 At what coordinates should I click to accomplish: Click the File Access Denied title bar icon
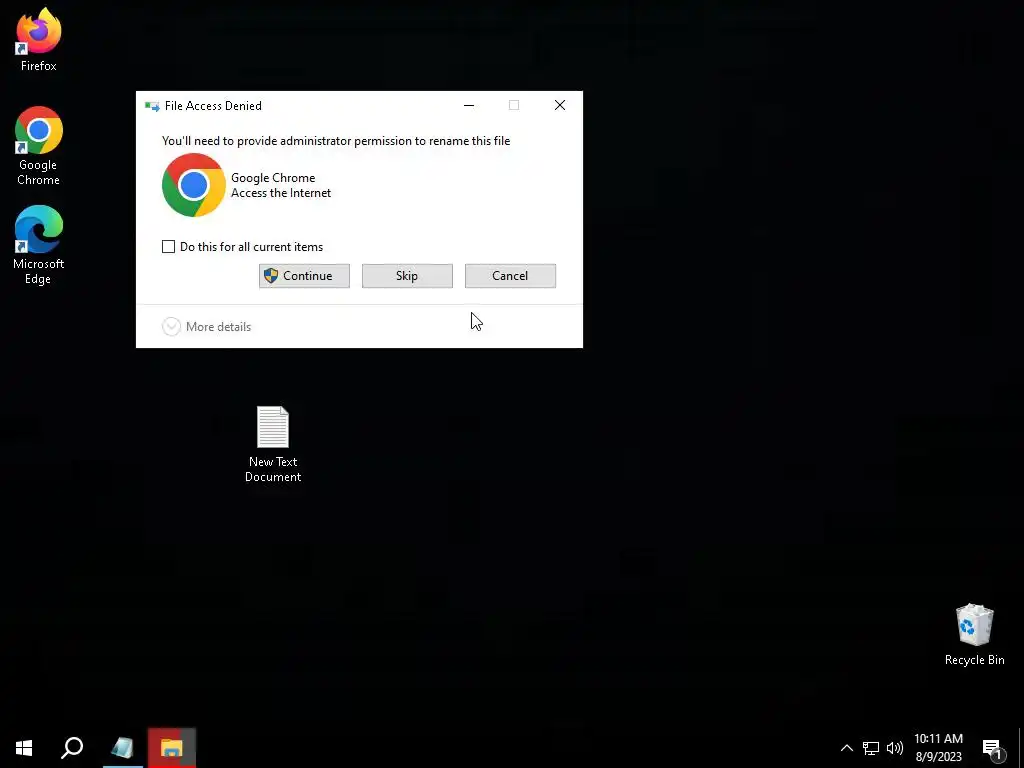tap(152, 106)
